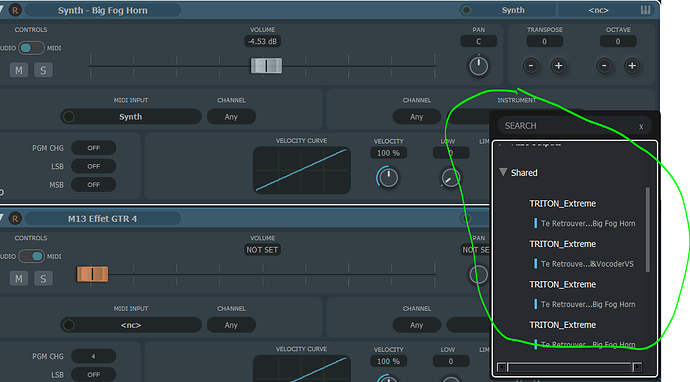Decrease octave with the minus button
The height and width of the screenshot is (382, 690).
604,66
